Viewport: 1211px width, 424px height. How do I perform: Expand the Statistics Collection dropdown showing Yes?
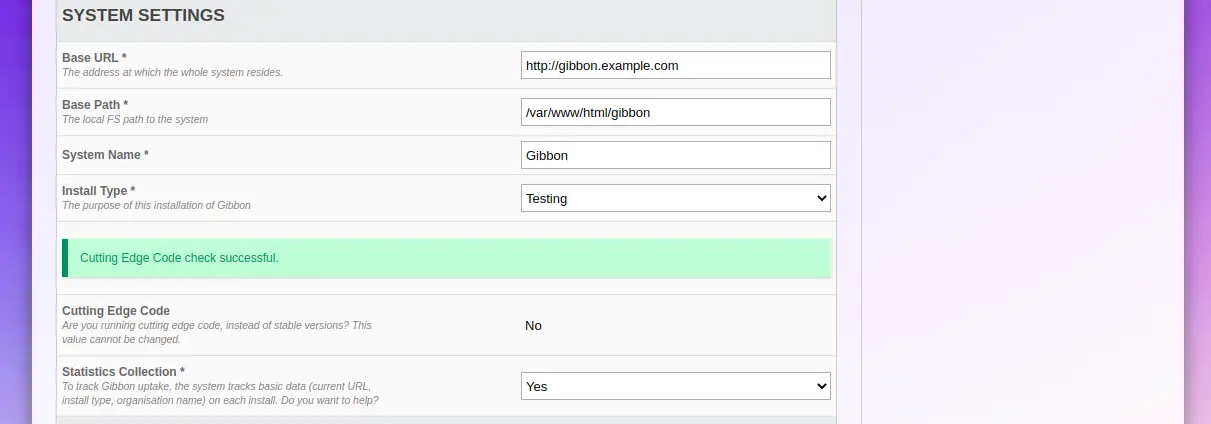pos(676,386)
